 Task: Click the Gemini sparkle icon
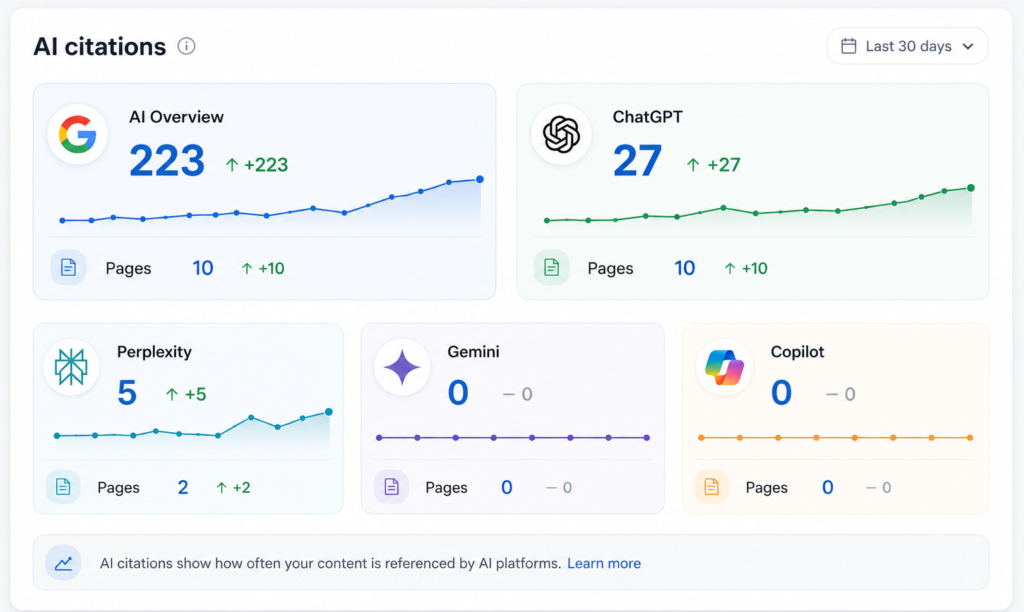click(x=402, y=366)
